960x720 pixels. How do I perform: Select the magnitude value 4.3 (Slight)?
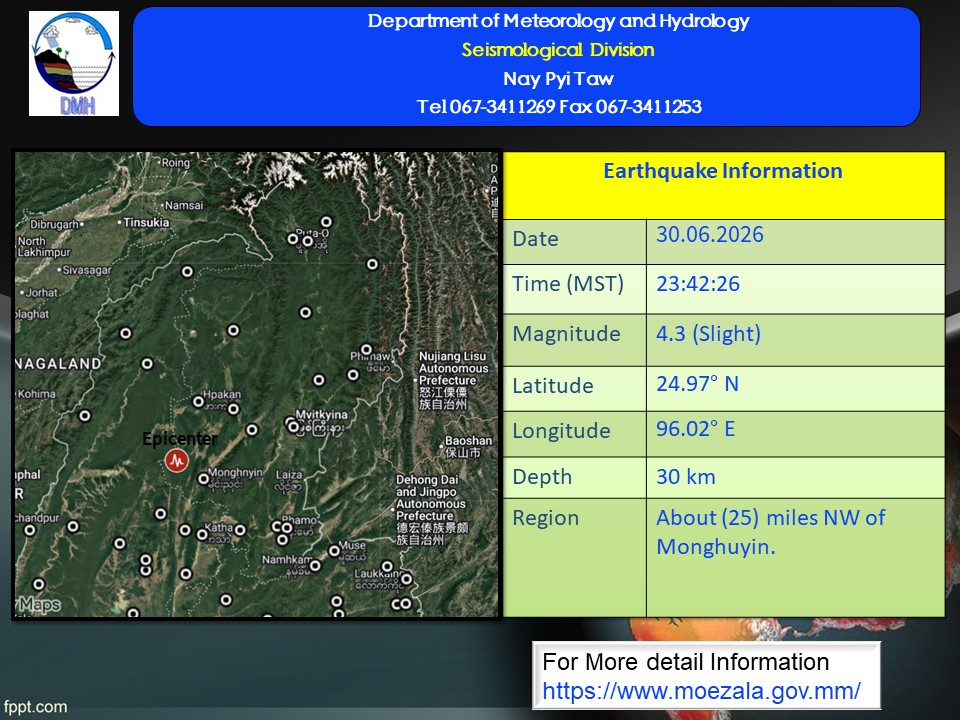708,334
